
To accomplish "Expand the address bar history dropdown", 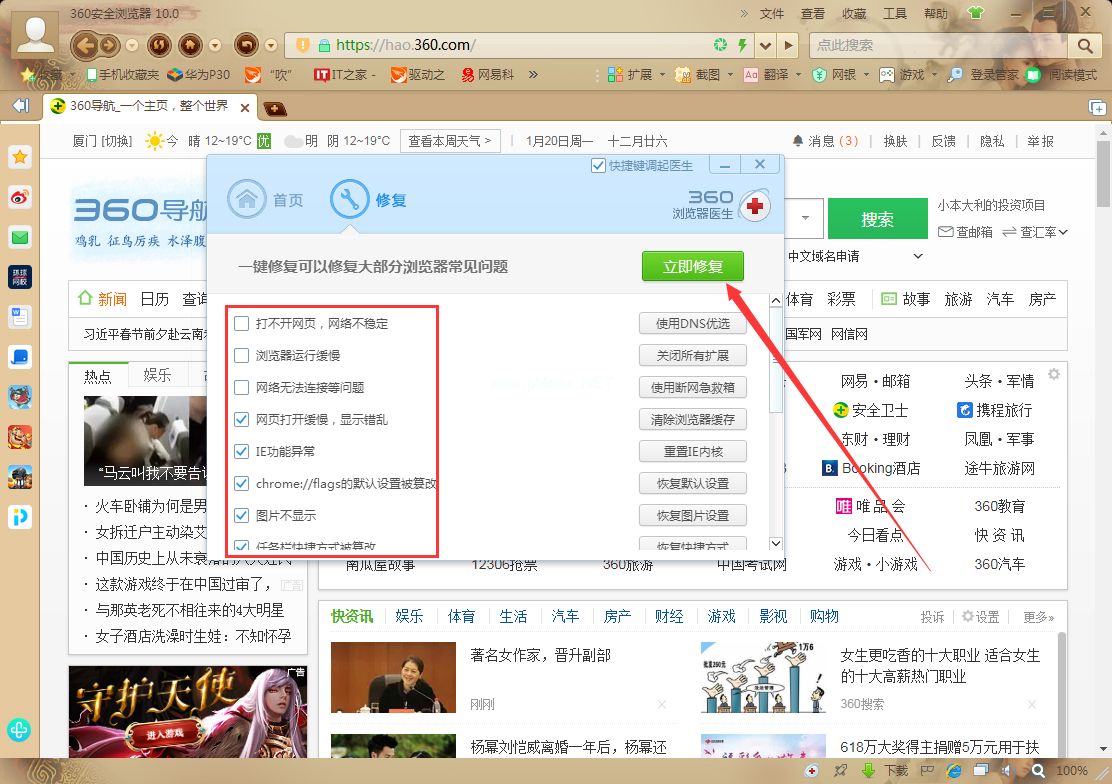I will [765, 45].
